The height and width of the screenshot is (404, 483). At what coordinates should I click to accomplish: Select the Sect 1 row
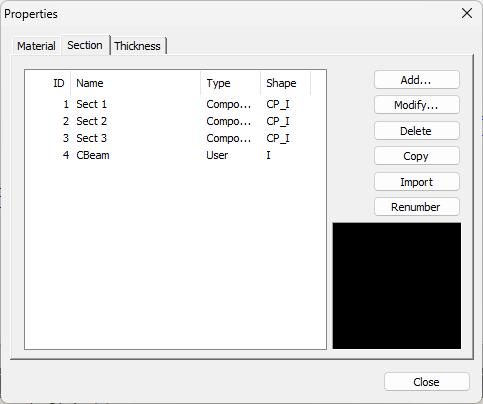[x=175, y=104]
